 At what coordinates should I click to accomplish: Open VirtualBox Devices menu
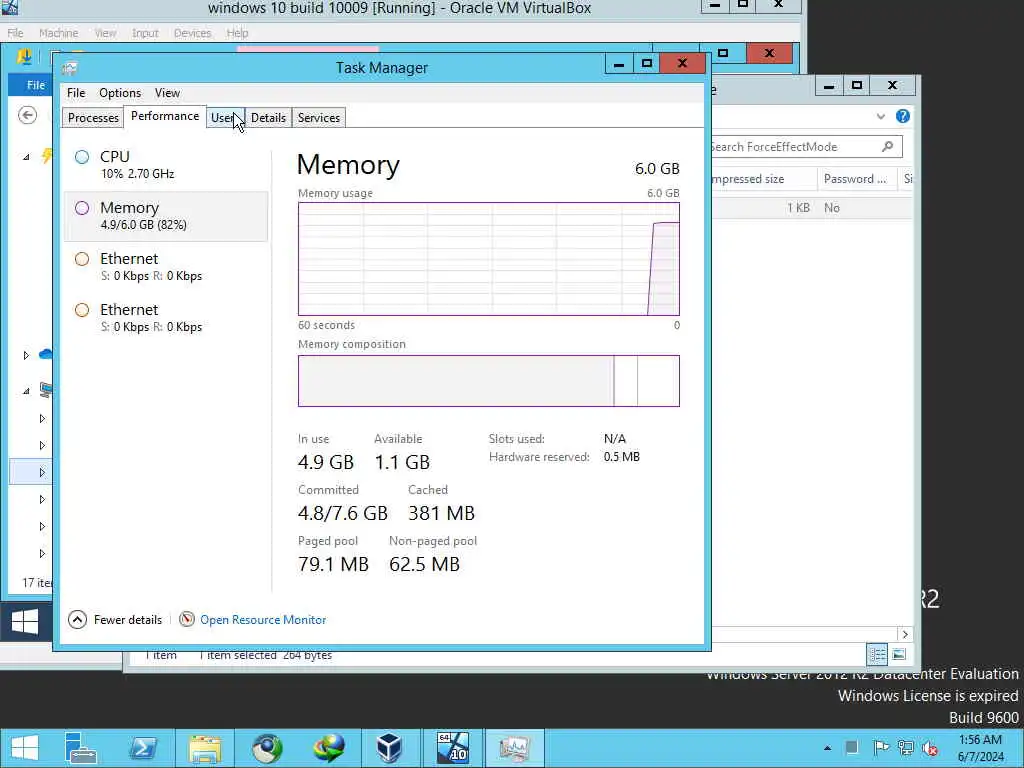coord(192,33)
